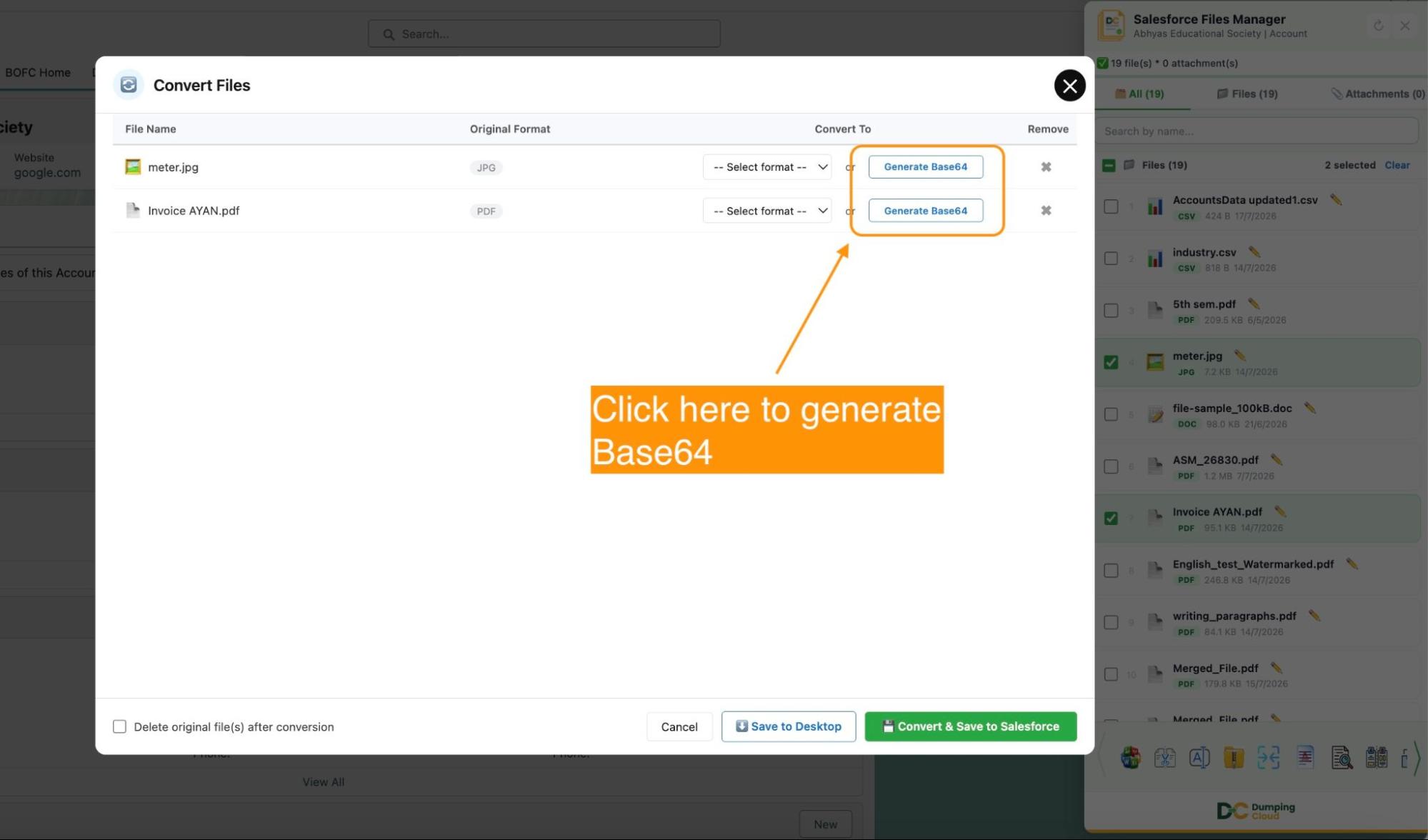The height and width of the screenshot is (840, 1428).
Task: Click the Search by name field in Files Manager
Action: 1257,131
